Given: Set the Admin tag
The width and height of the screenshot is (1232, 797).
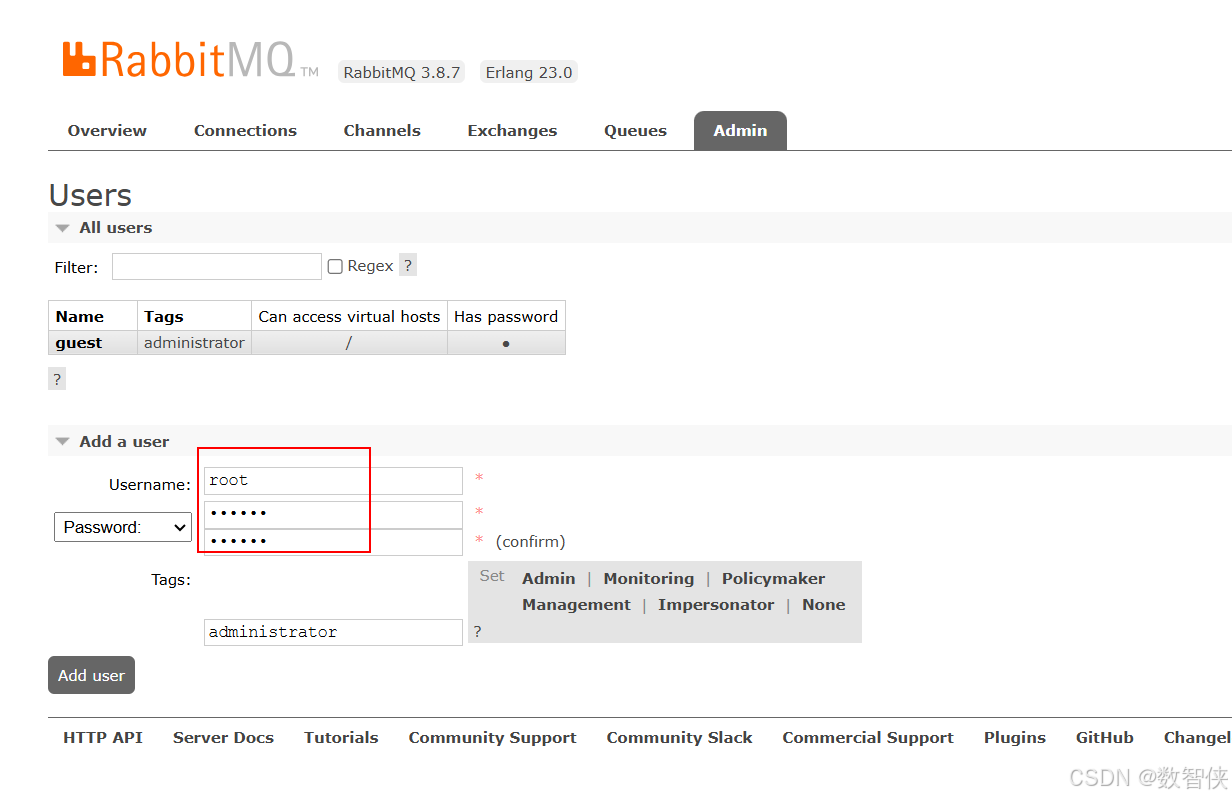Looking at the screenshot, I should tap(548, 578).
